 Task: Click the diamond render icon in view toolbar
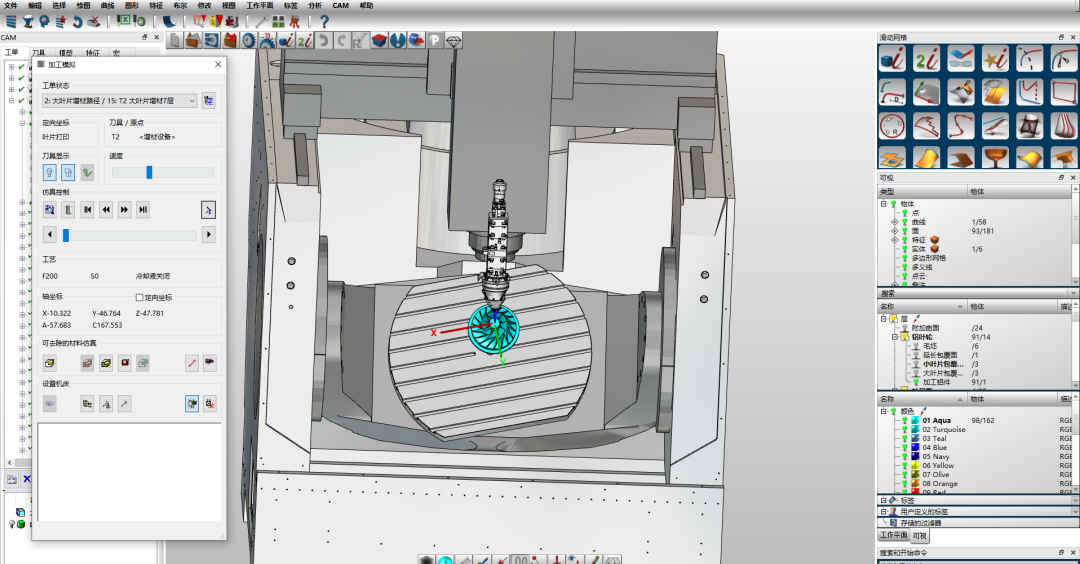click(455, 41)
